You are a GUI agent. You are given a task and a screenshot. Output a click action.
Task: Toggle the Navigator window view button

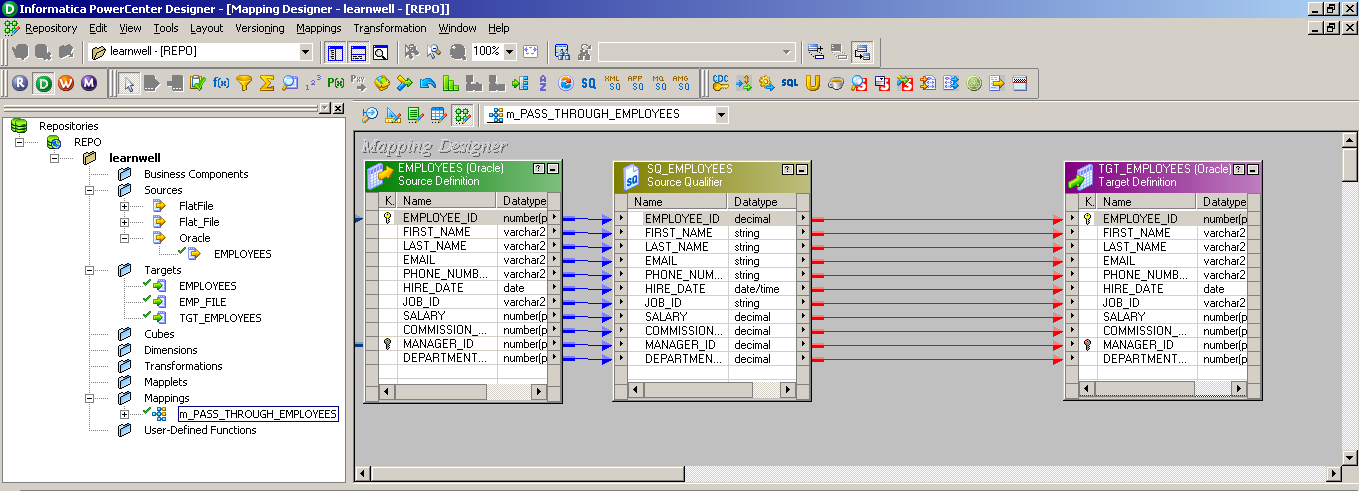point(335,52)
